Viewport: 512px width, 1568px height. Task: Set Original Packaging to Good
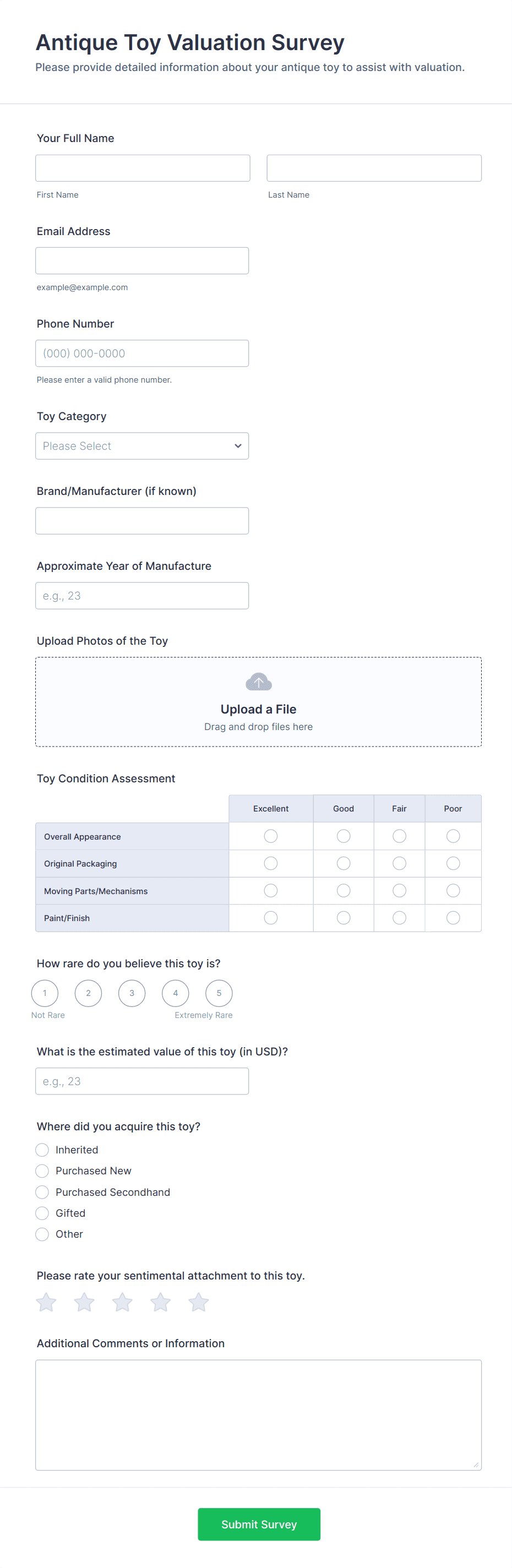(x=344, y=863)
